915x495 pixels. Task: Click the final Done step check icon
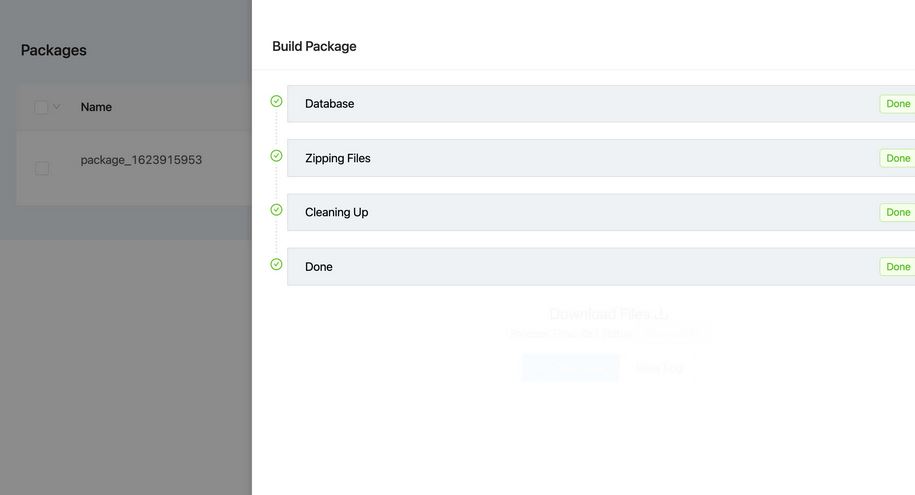[277, 264]
